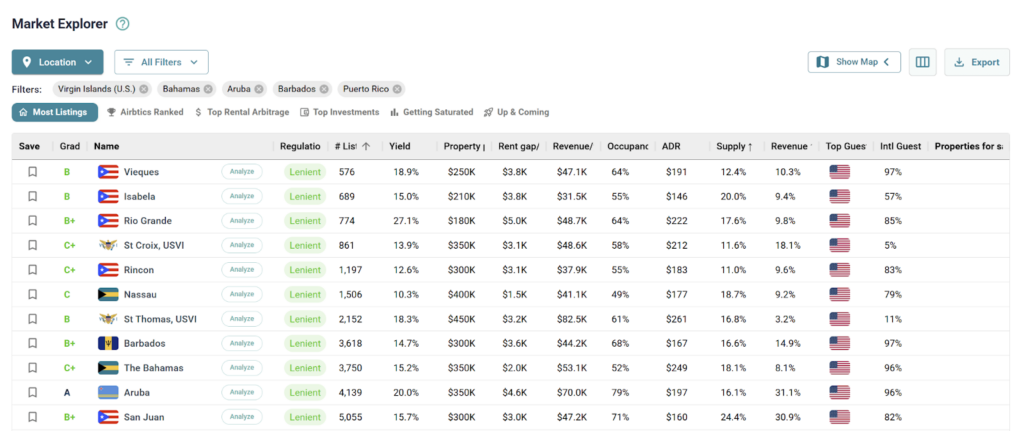This screenshot has width=1024, height=431.
Task: Sort by the Supply column header
Action: point(735,146)
